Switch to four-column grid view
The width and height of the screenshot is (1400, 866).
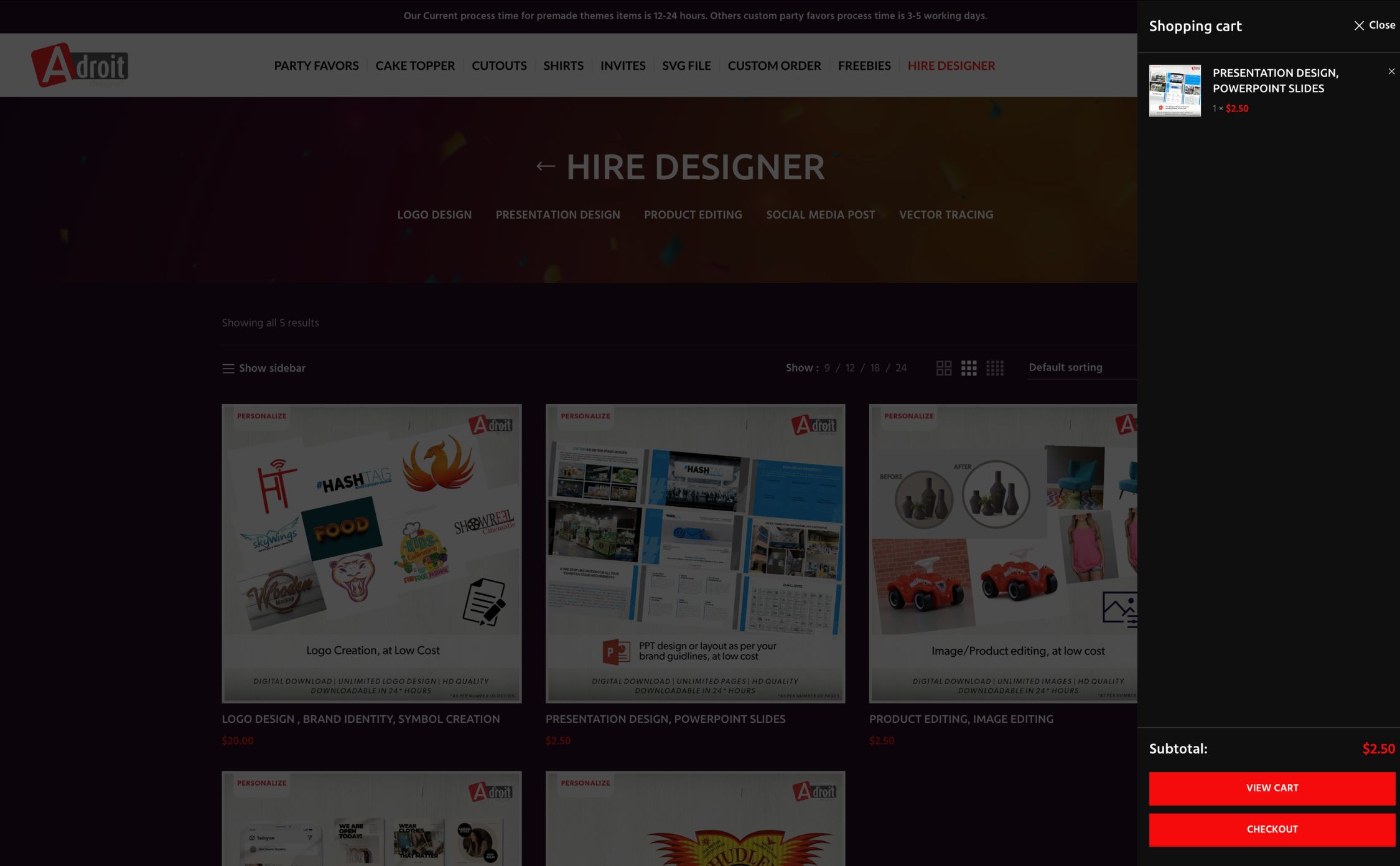tap(995, 368)
